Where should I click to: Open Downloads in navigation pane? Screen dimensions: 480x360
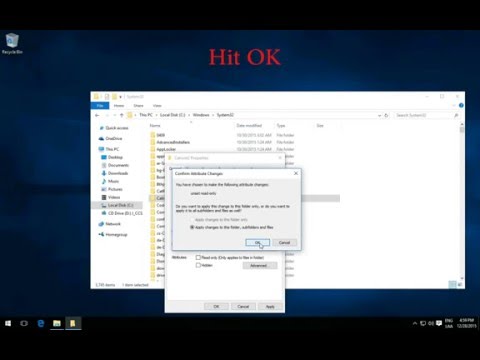(118, 173)
